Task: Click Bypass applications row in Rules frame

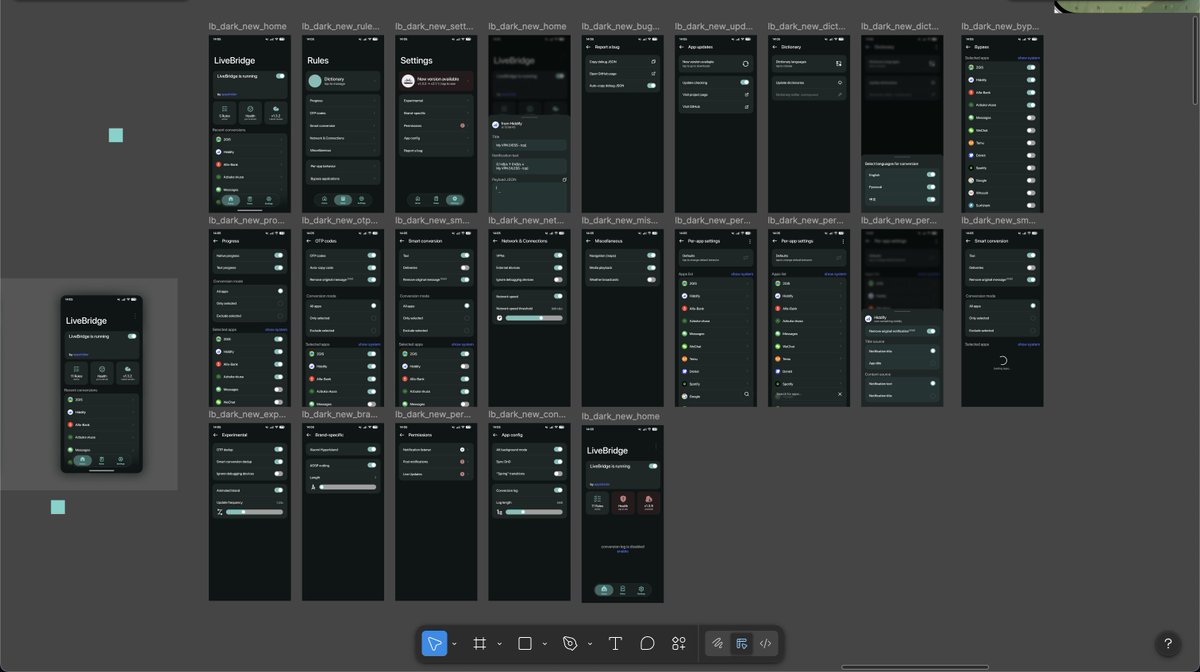Action: coord(343,178)
